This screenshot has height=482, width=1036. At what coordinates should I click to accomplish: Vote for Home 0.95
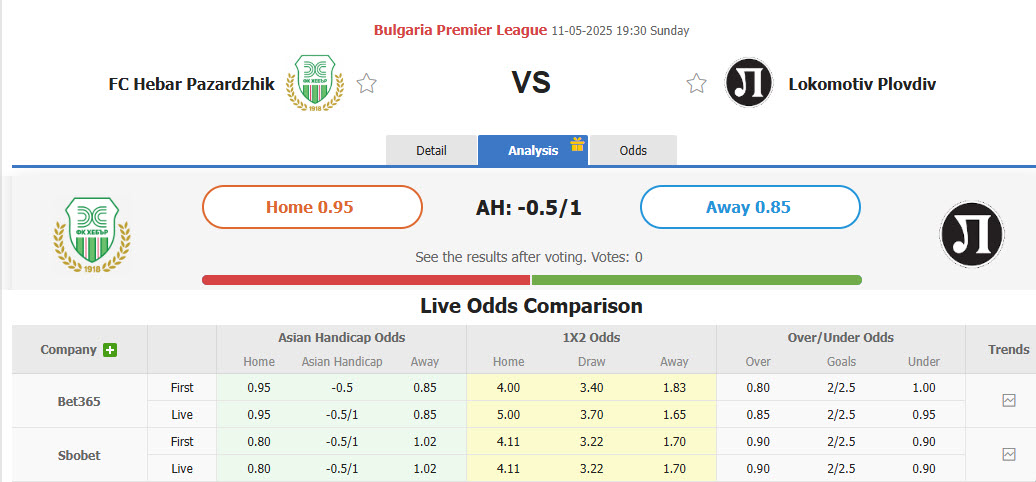point(312,207)
